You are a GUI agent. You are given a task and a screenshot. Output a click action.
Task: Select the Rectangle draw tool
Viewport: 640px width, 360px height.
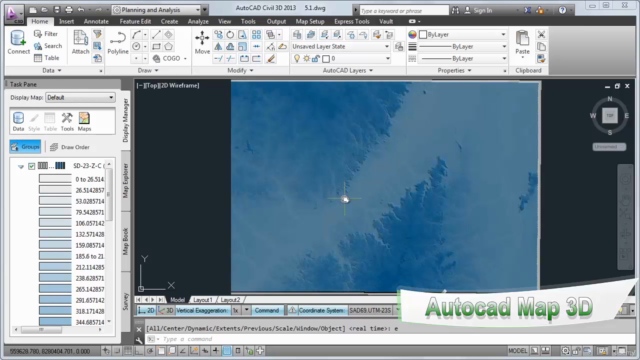[x=156, y=47]
